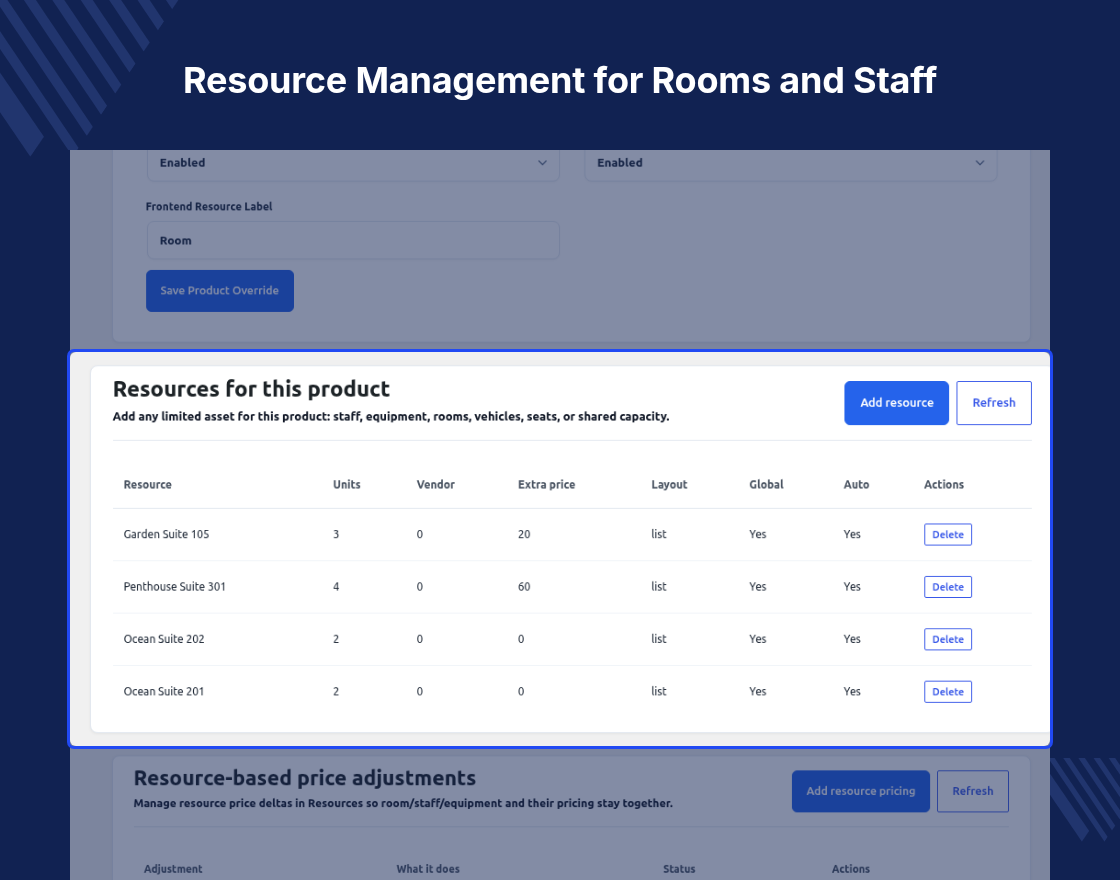This screenshot has width=1120, height=880.
Task: Click the Global column header
Action: pyautogui.click(x=766, y=484)
